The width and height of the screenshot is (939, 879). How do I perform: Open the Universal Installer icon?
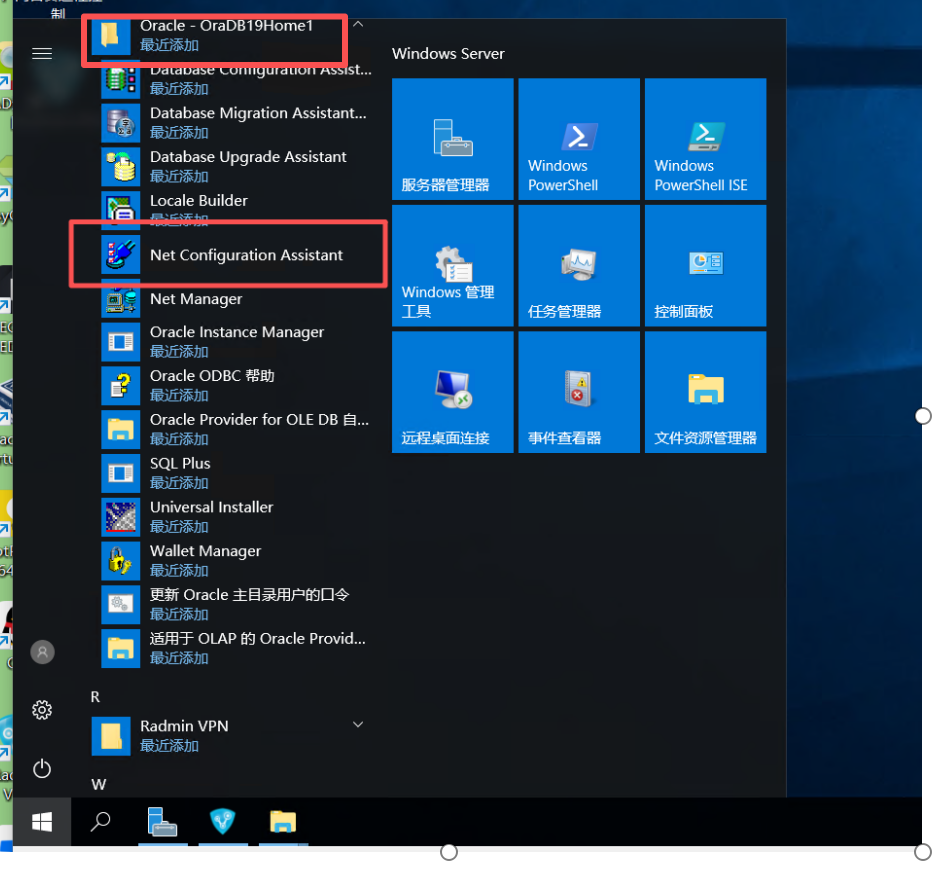[120, 517]
